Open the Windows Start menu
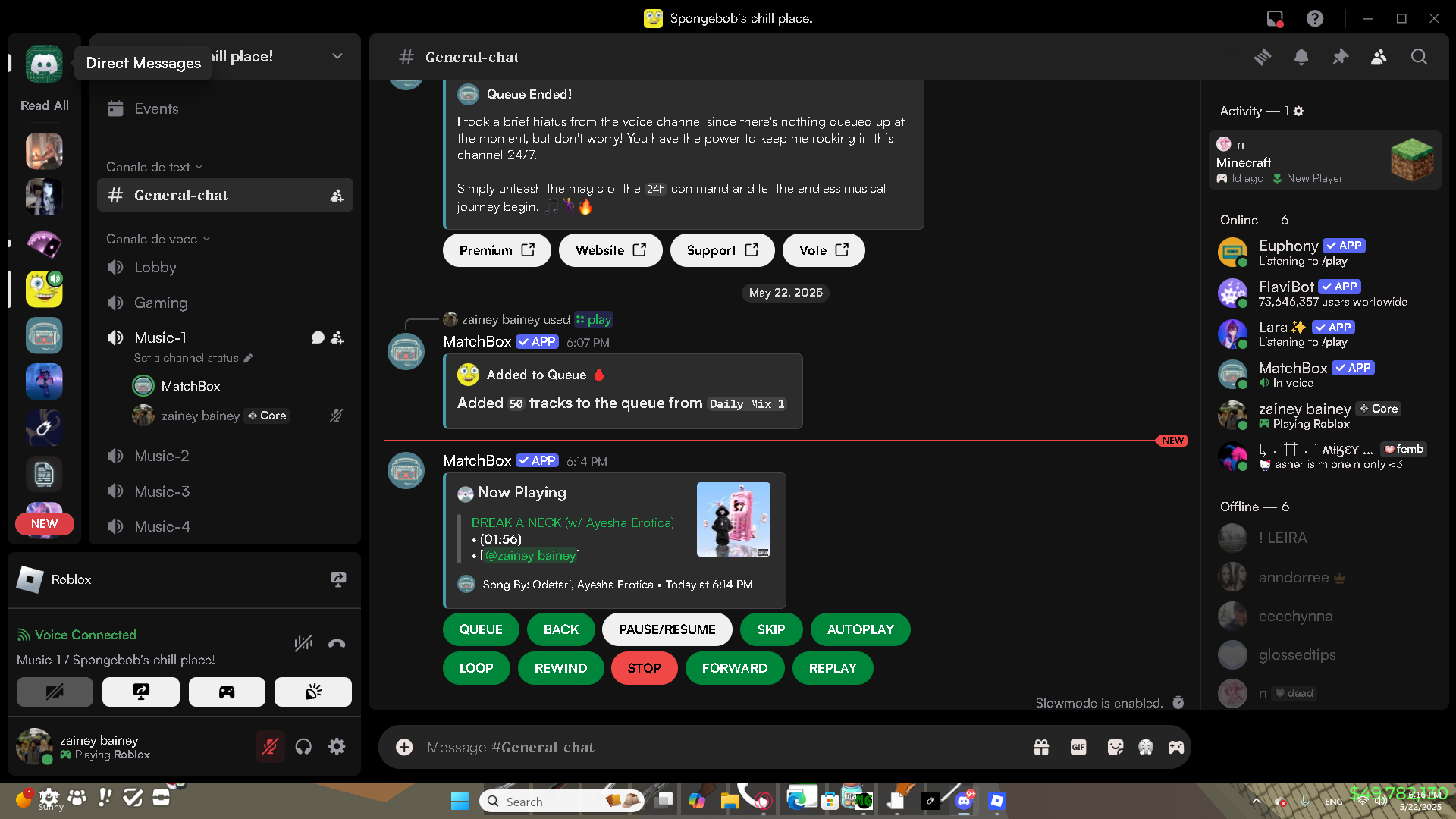The height and width of the screenshot is (819, 1456). click(460, 801)
